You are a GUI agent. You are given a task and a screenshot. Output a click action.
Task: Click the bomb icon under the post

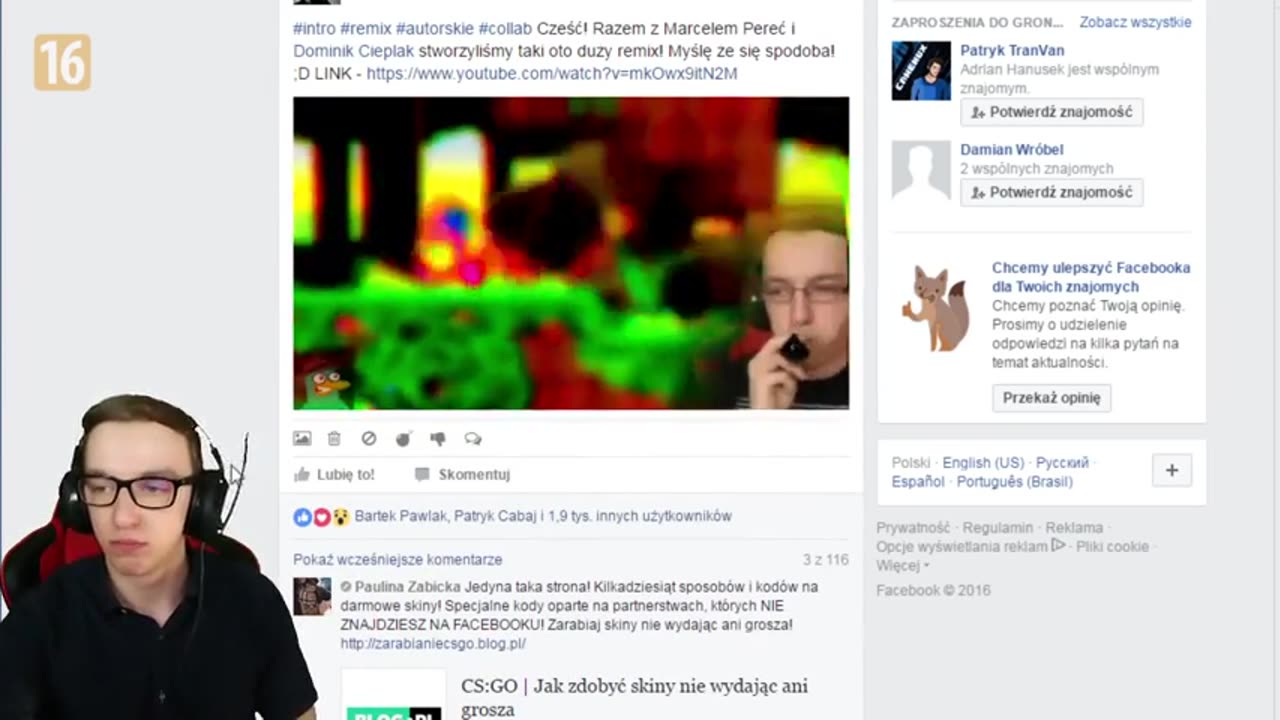[403, 438]
